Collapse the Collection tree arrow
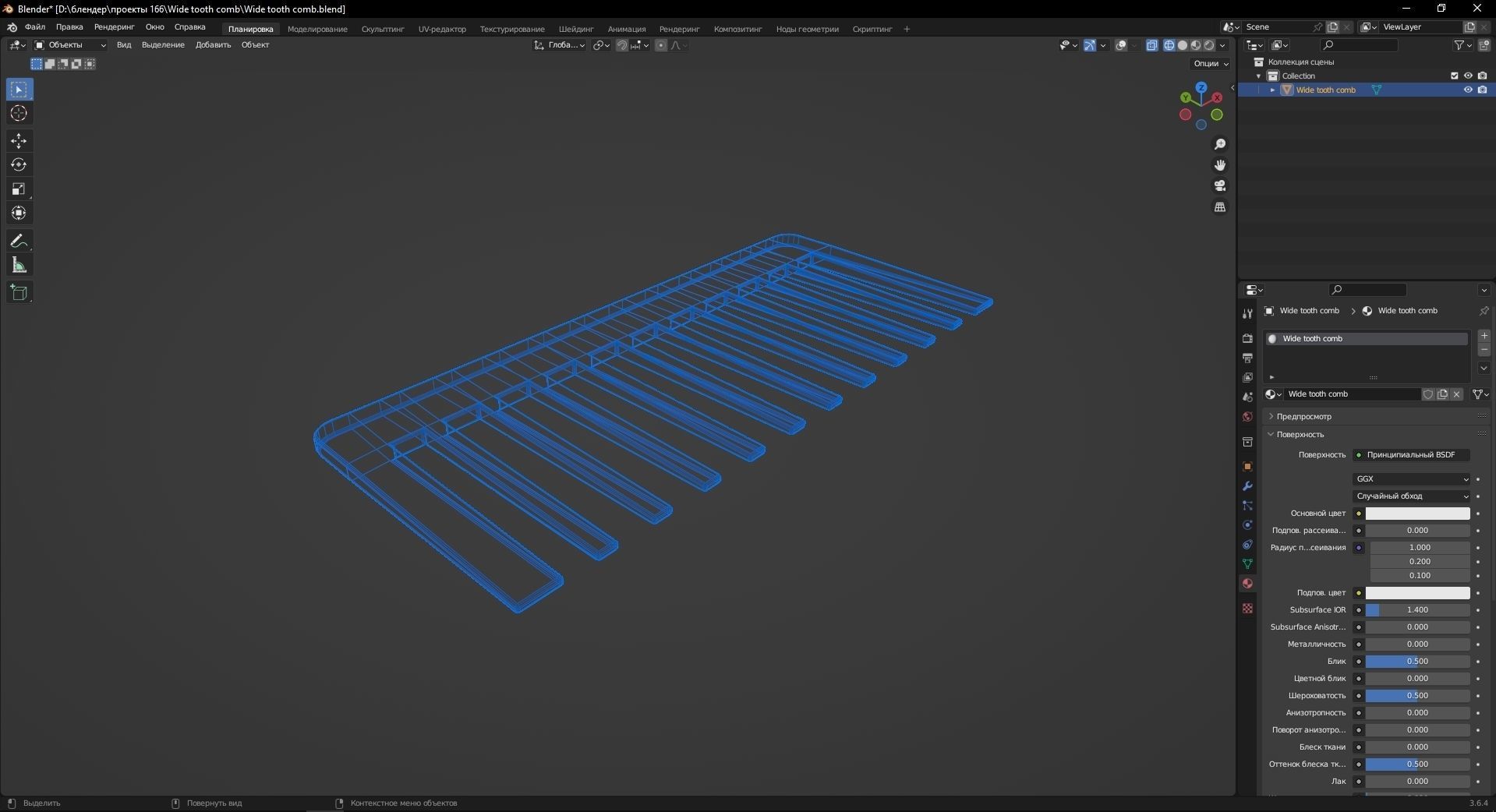Screen dimensions: 1496x812 click(x=1259, y=76)
